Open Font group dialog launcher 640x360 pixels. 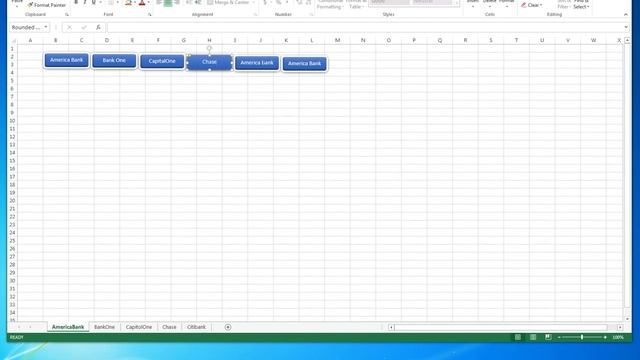point(150,15)
